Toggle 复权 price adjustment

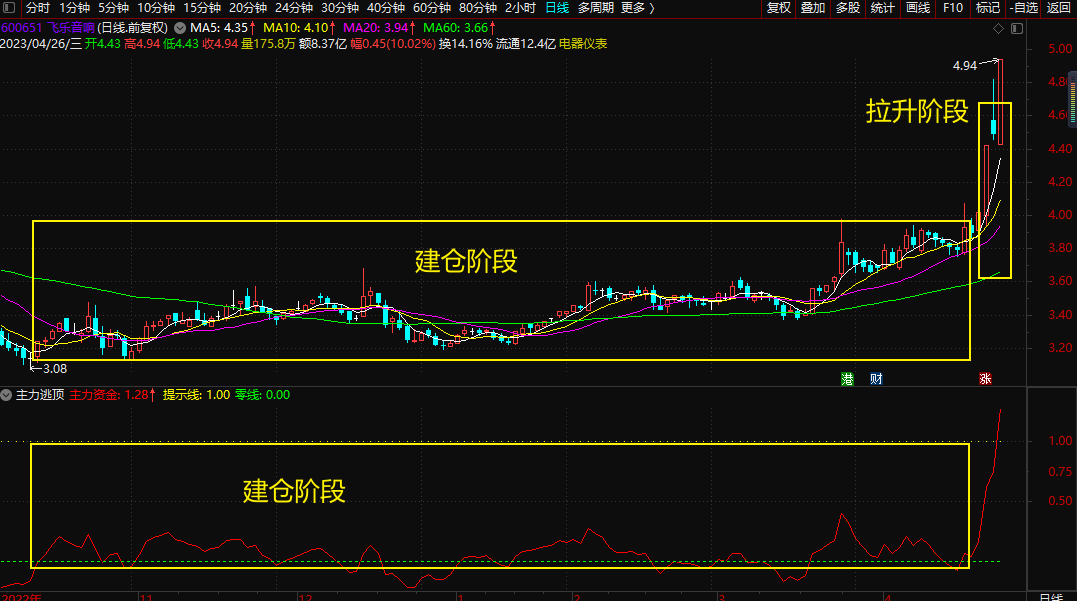click(x=778, y=8)
